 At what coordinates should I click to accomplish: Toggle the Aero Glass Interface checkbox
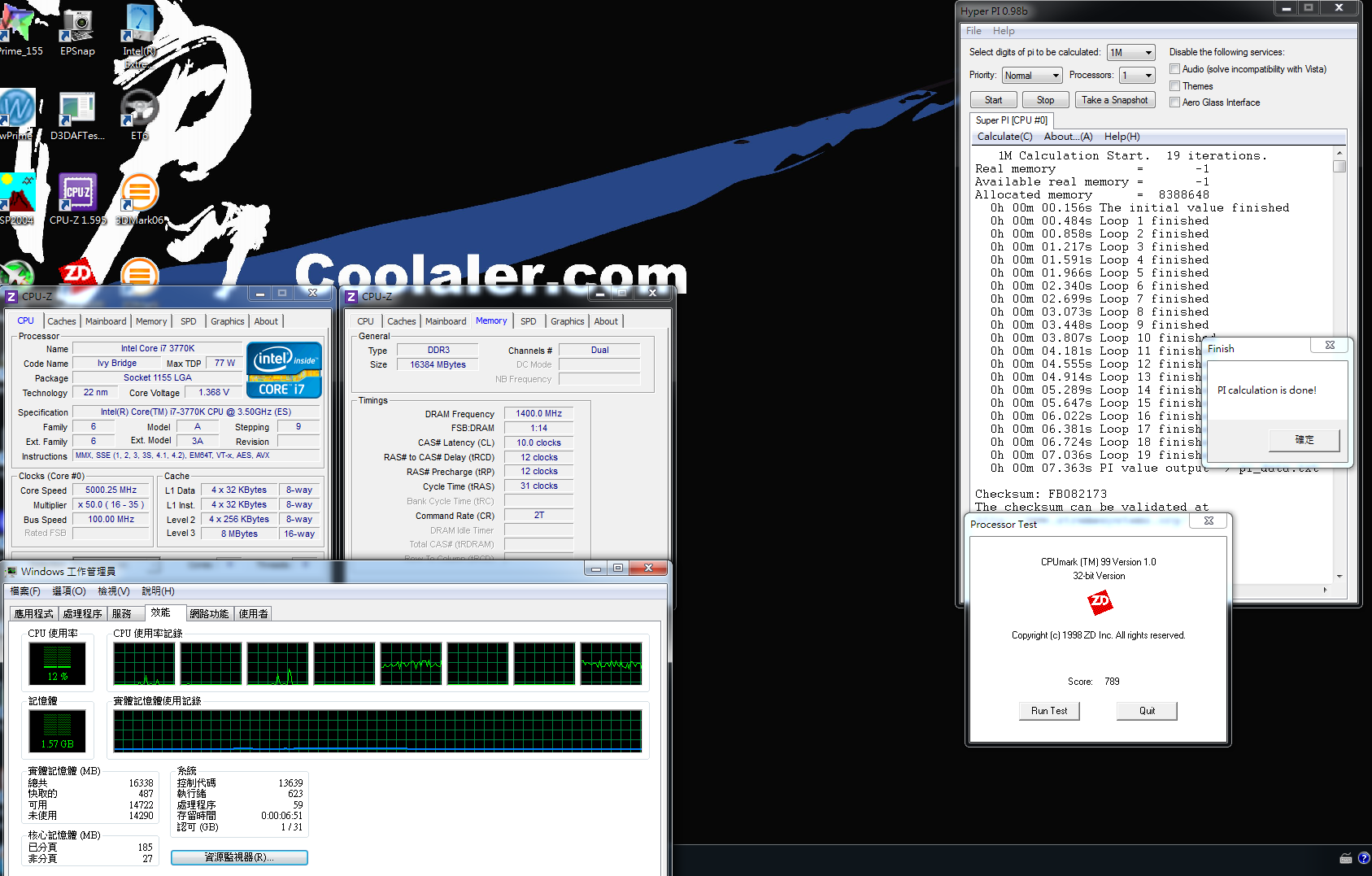[x=1174, y=102]
